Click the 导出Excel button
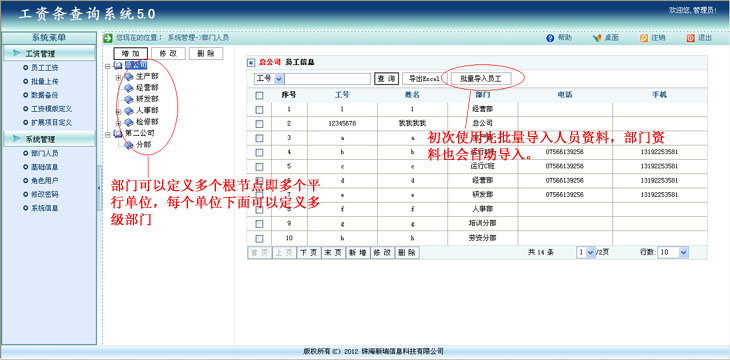Viewport: 730px width, 360px height. click(424, 79)
